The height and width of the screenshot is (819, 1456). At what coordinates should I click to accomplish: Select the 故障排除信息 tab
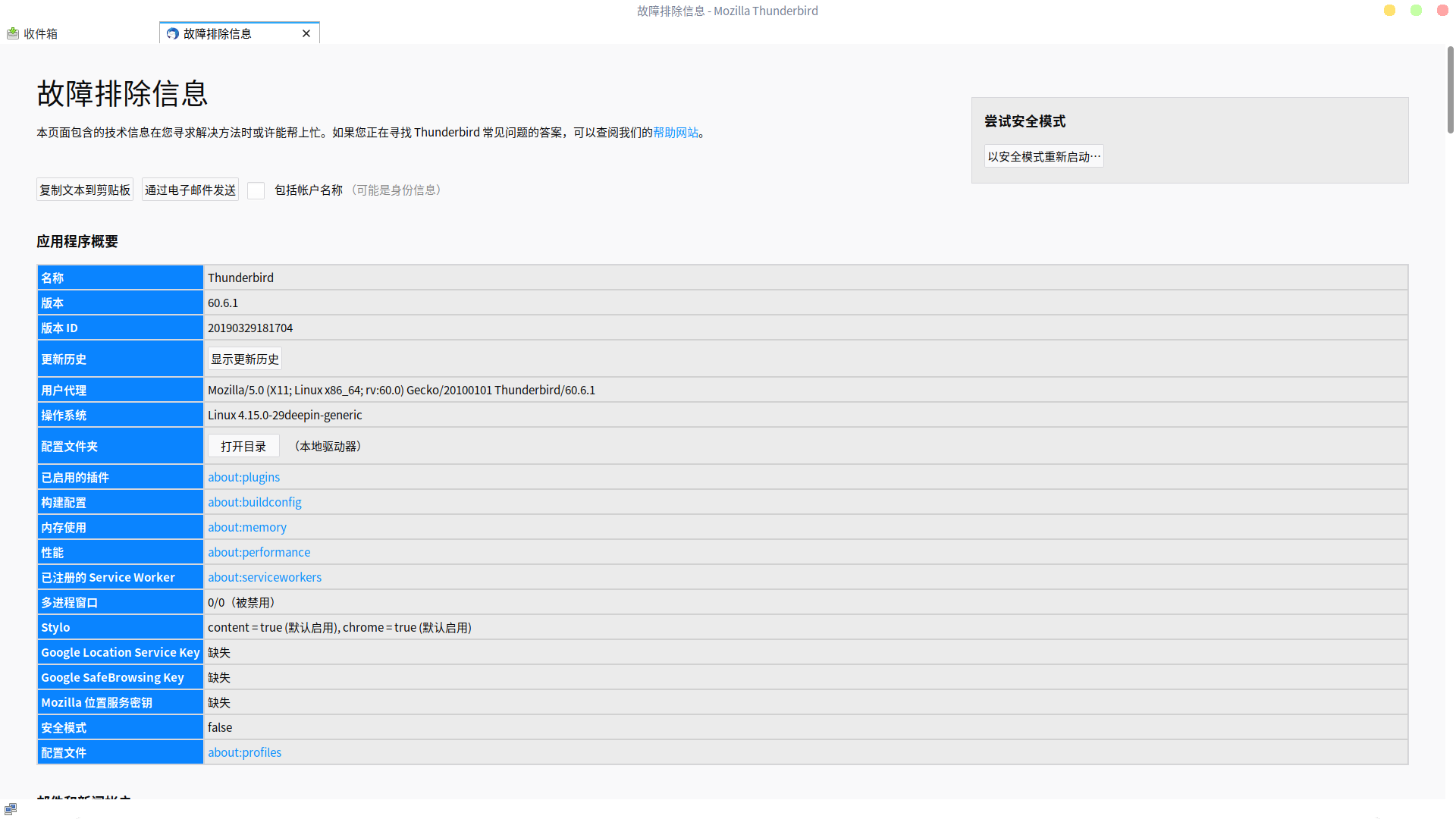point(240,33)
